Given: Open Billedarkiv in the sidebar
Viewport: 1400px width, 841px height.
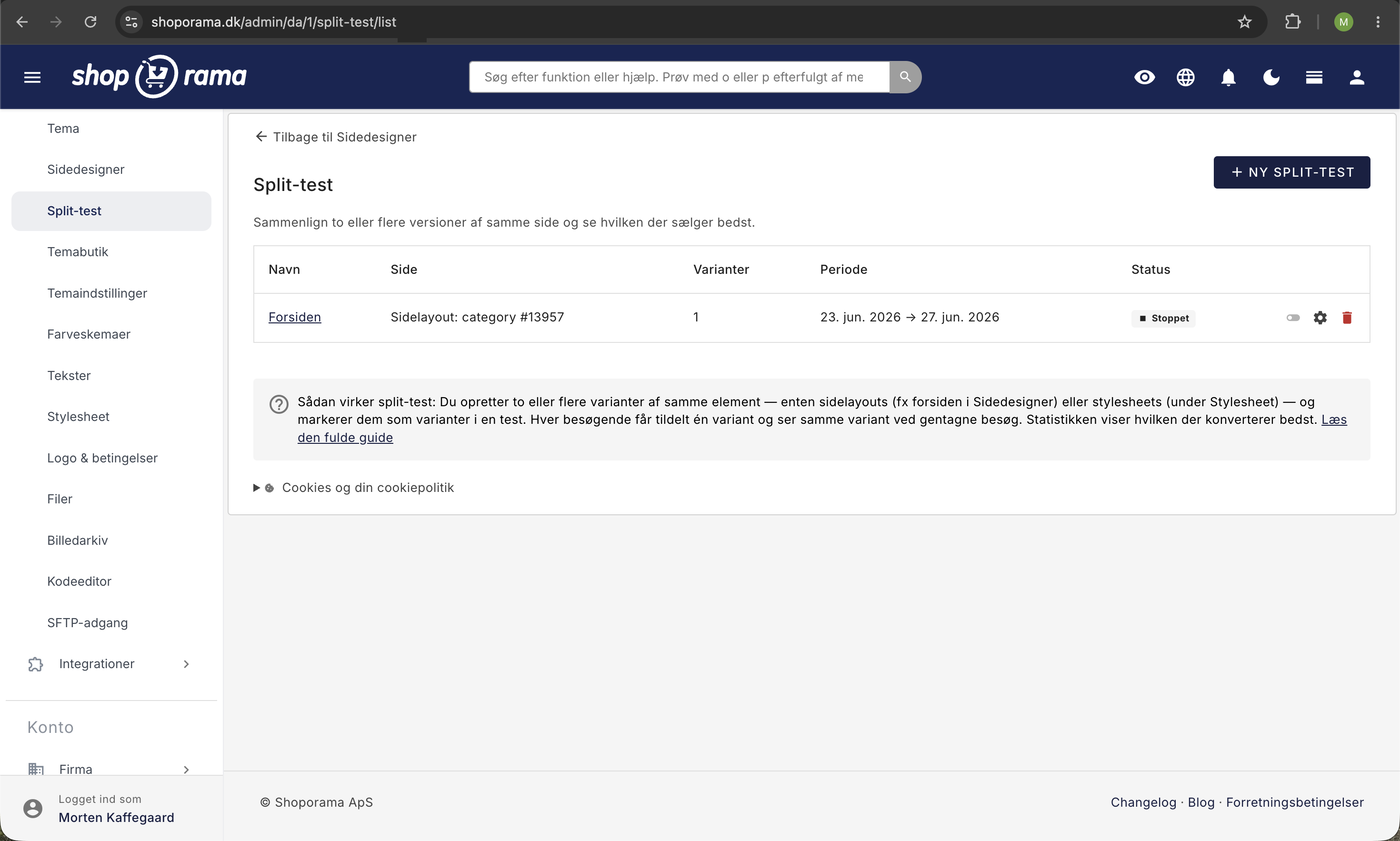Looking at the screenshot, I should pos(77,540).
